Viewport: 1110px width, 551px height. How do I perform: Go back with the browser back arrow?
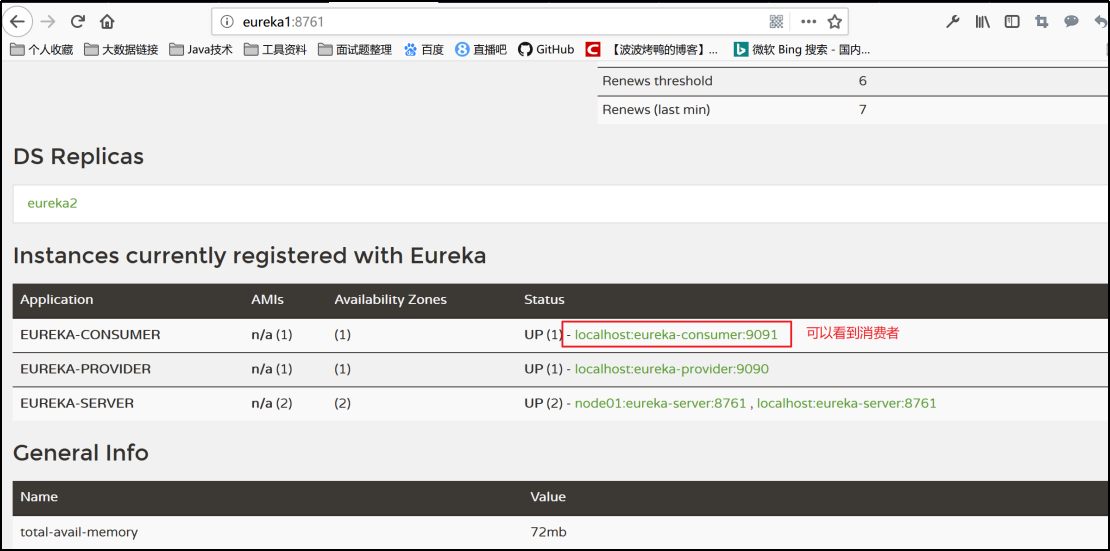point(18,21)
